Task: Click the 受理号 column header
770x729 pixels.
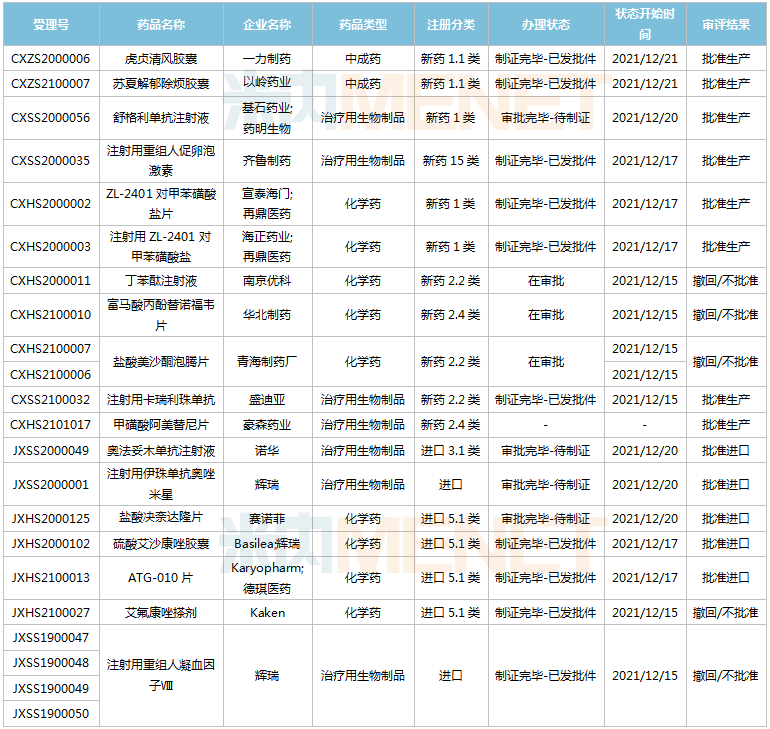Action: 50,24
